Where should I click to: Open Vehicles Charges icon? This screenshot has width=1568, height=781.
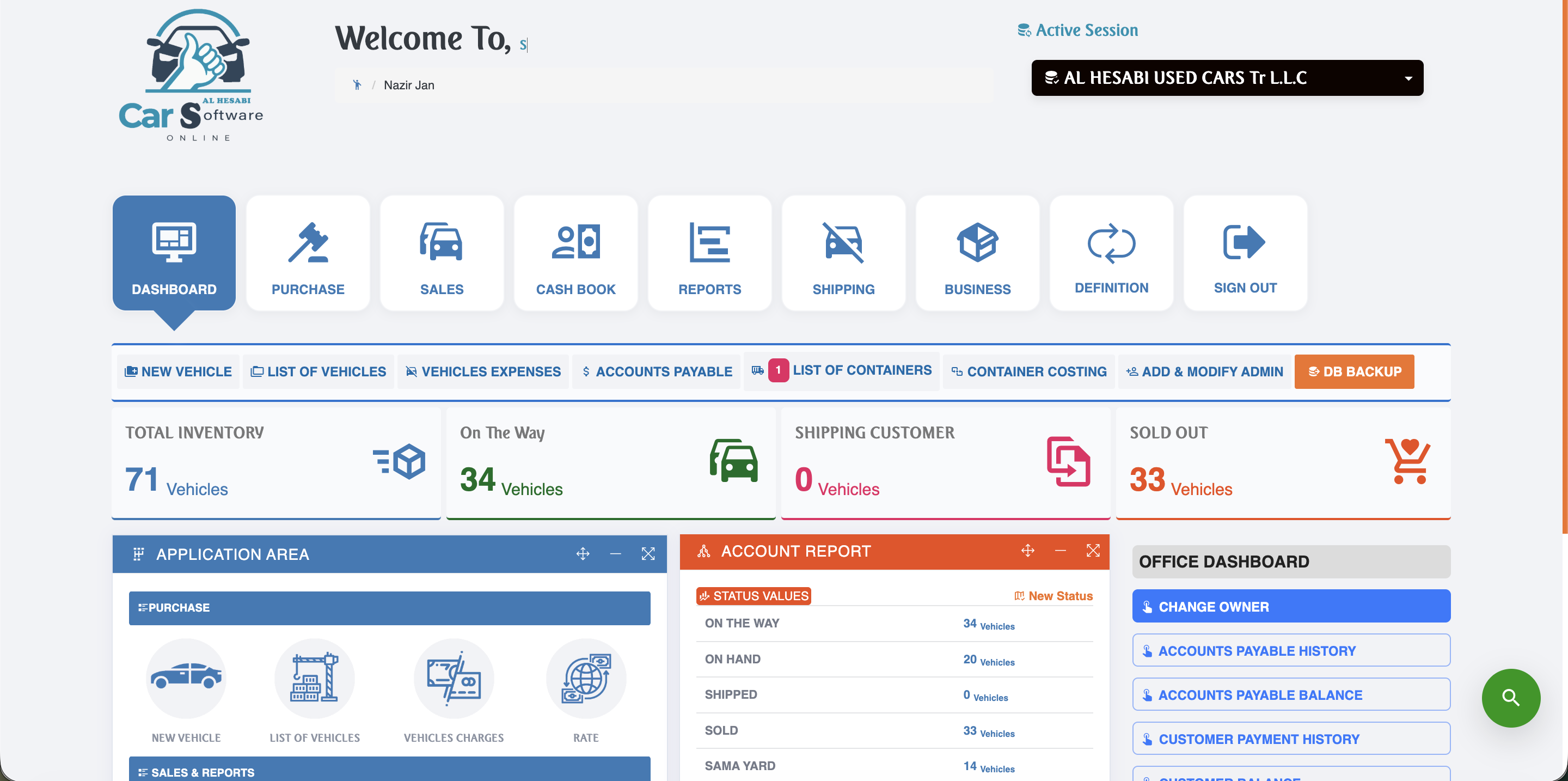tap(454, 678)
